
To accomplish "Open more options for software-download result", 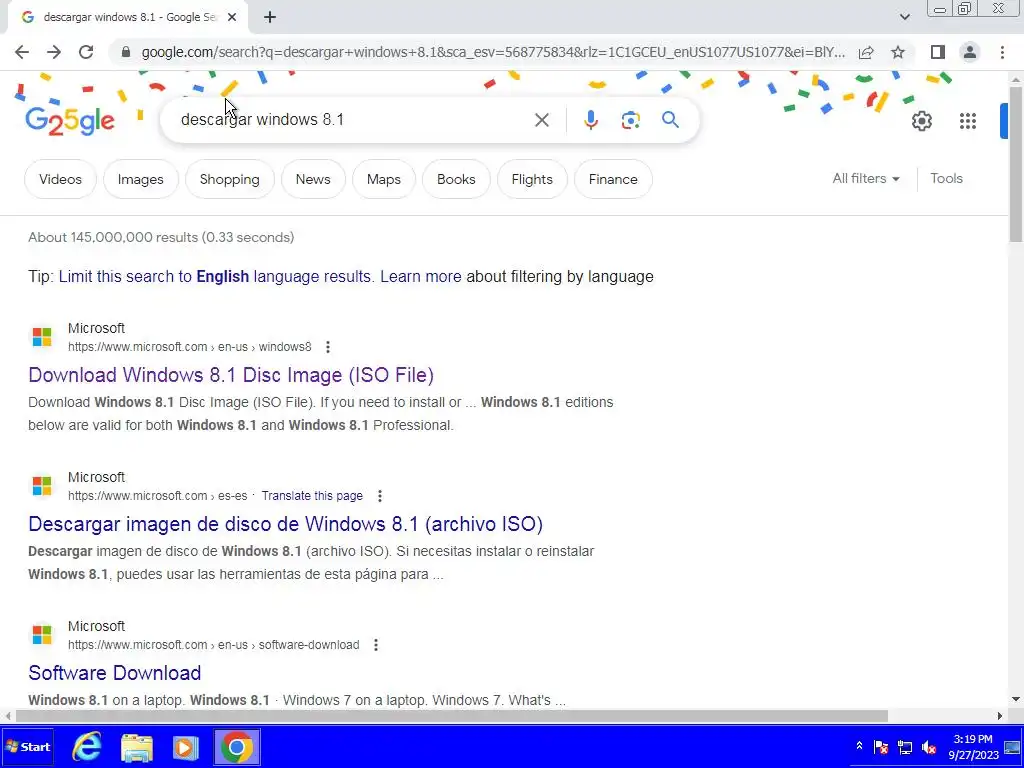I will [x=376, y=645].
